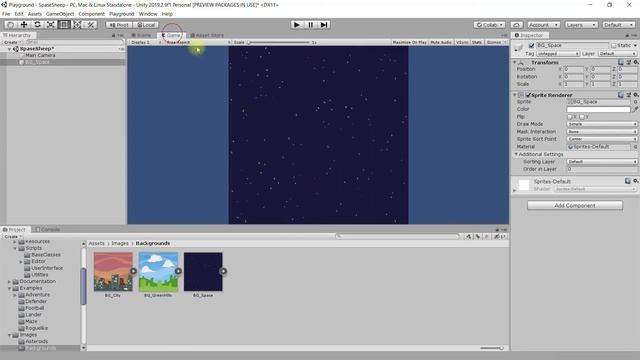Open Transform component gear menu
This screenshot has height=360, width=640.
(x=636, y=62)
